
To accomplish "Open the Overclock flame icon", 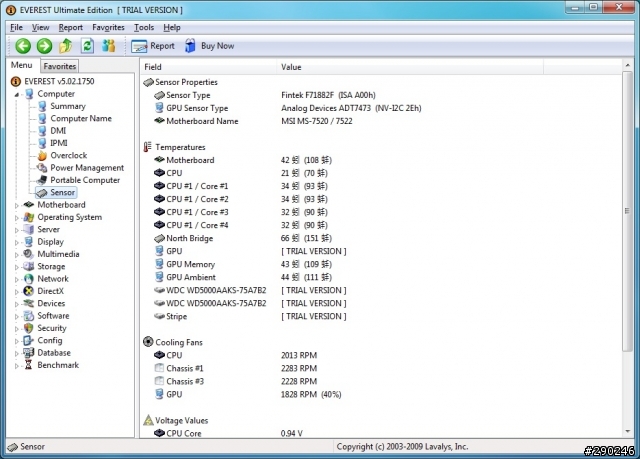I will click(x=42, y=155).
